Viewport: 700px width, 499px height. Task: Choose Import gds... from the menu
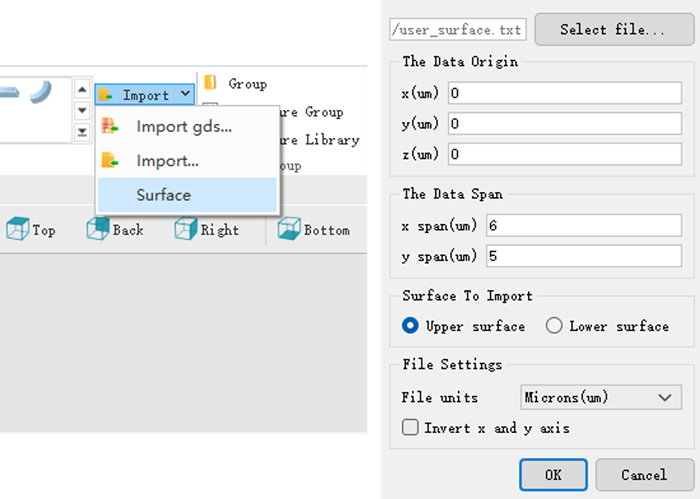coord(188,127)
